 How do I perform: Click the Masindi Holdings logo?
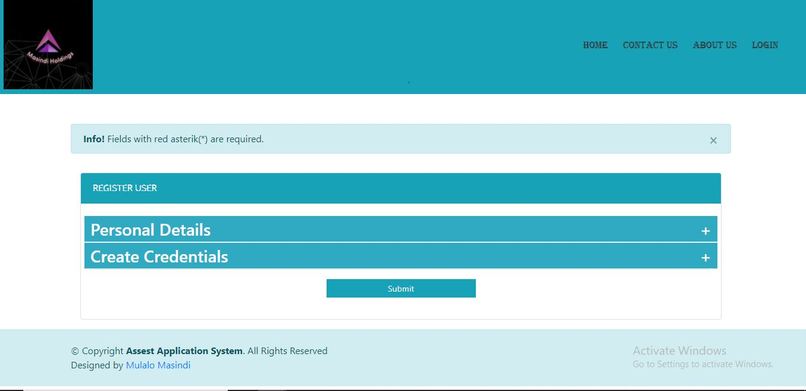tap(48, 45)
